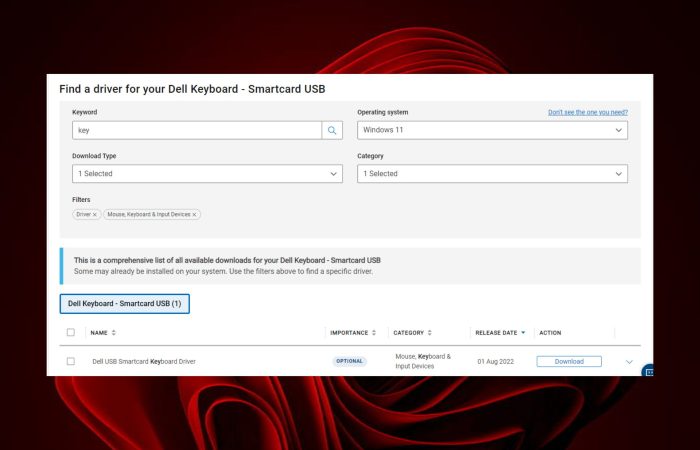Tick the select-all checkbox in the table header
The image size is (700, 450).
tap(71, 332)
